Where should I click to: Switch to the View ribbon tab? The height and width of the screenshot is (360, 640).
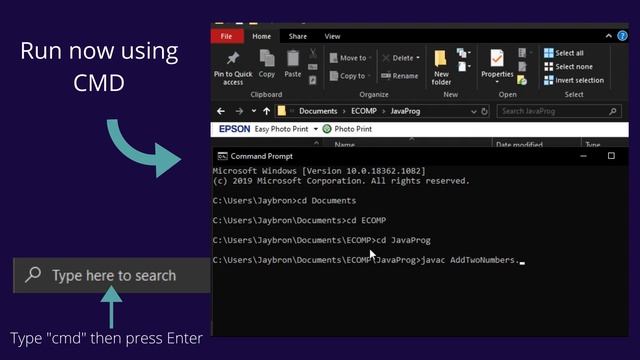332,36
